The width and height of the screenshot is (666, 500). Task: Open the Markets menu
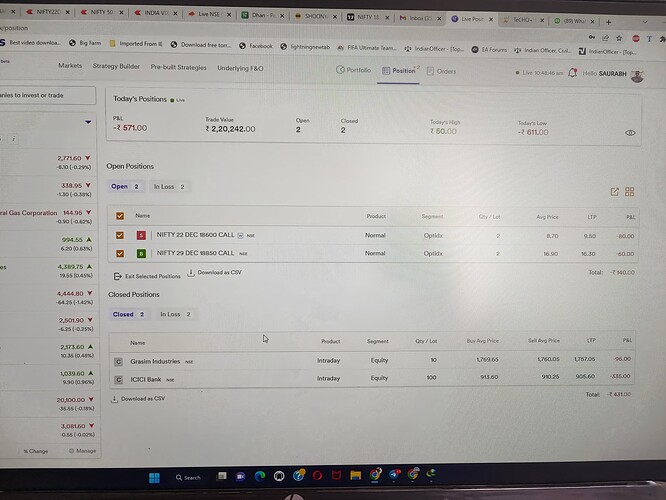[70, 65]
